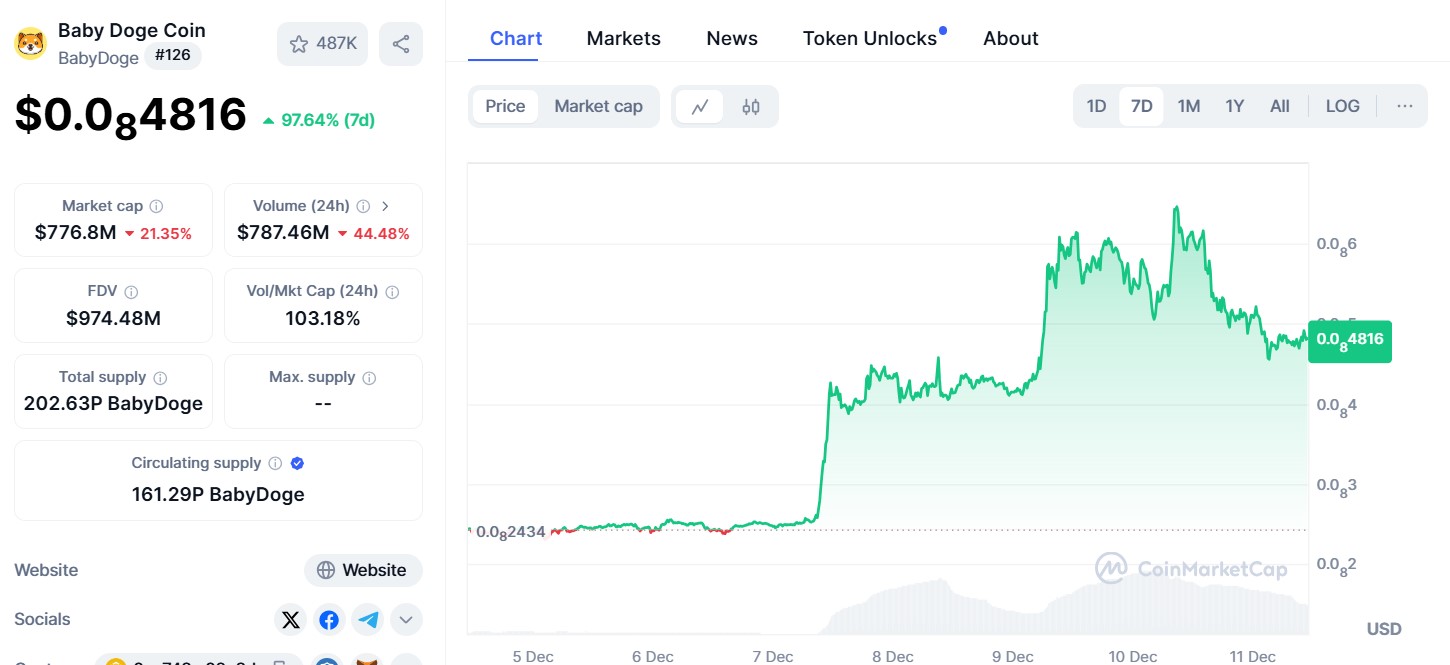
Task: Expand Volume (24h) details arrow
Action: click(386, 206)
